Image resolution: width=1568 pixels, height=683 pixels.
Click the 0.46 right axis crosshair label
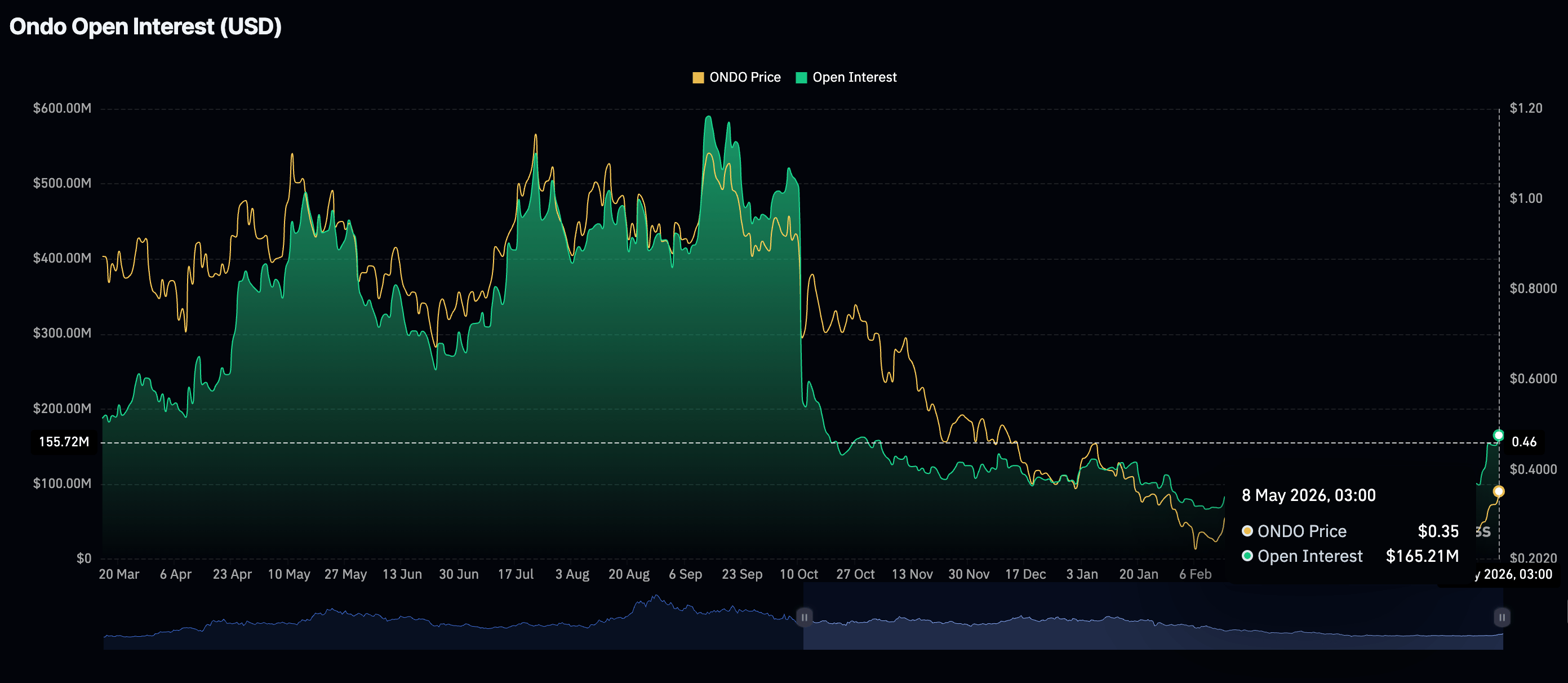(x=1524, y=442)
